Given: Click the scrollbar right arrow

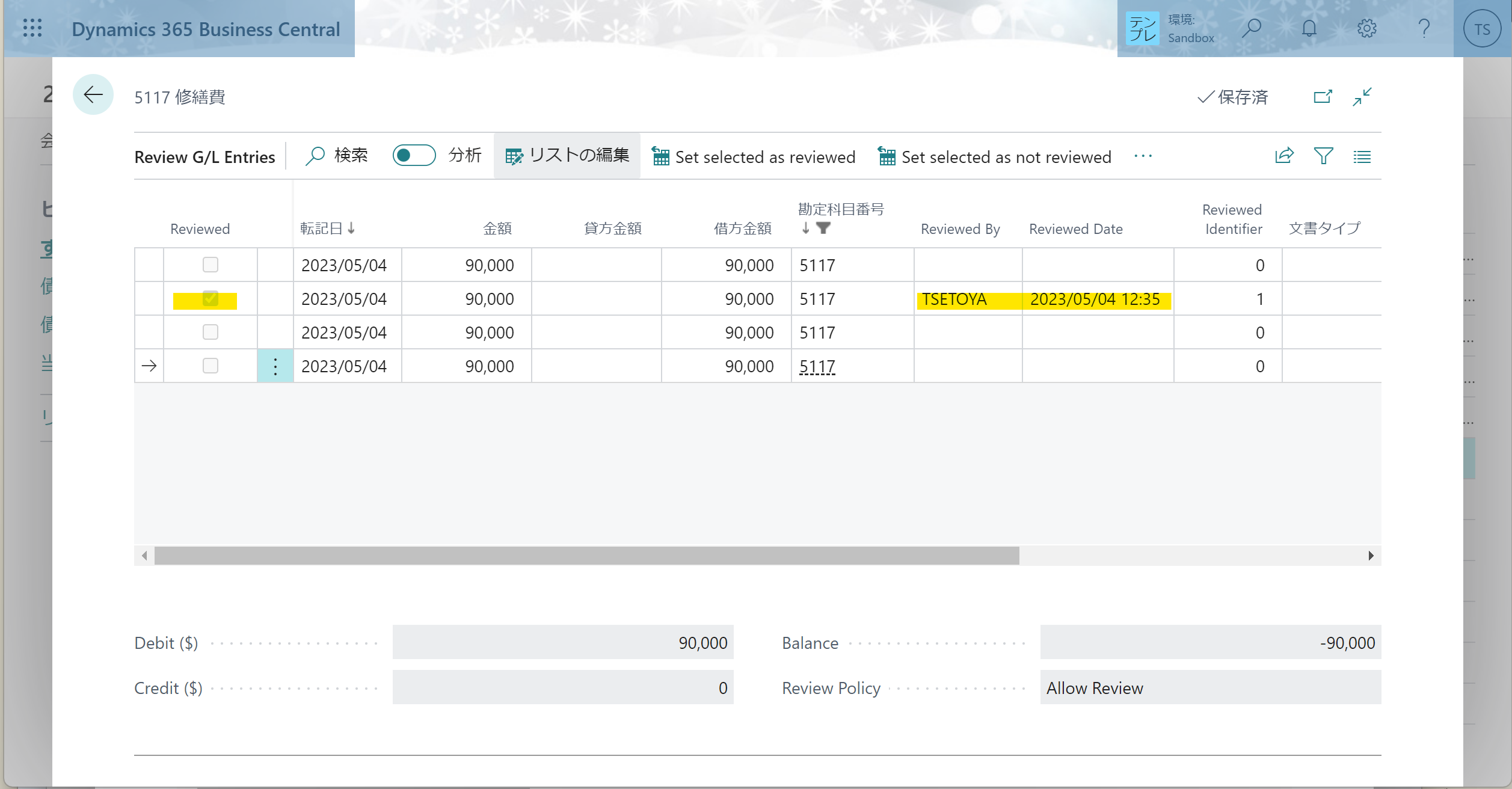Looking at the screenshot, I should point(1371,555).
